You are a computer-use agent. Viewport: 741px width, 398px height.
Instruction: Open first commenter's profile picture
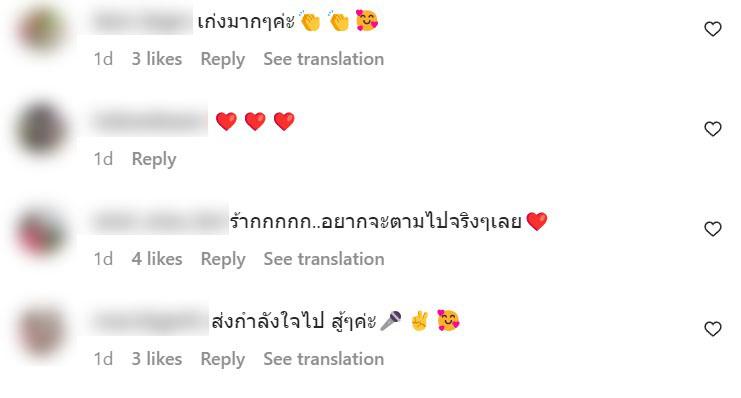pos(42,29)
